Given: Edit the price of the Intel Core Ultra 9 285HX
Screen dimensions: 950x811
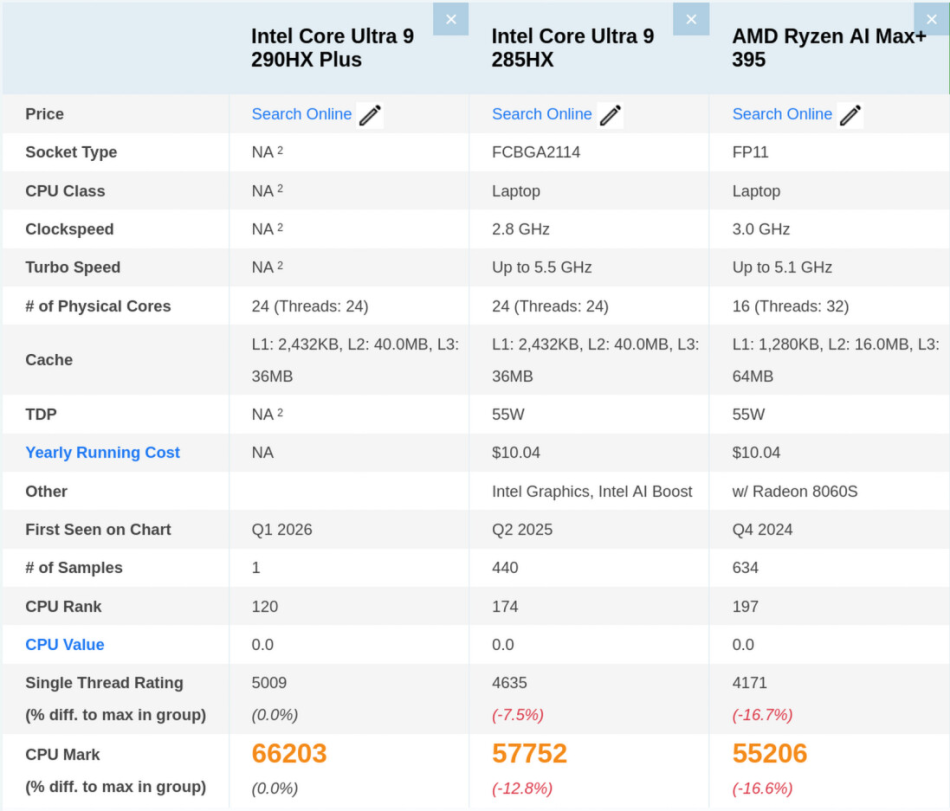Looking at the screenshot, I should pyautogui.click(x=610, y=115).
